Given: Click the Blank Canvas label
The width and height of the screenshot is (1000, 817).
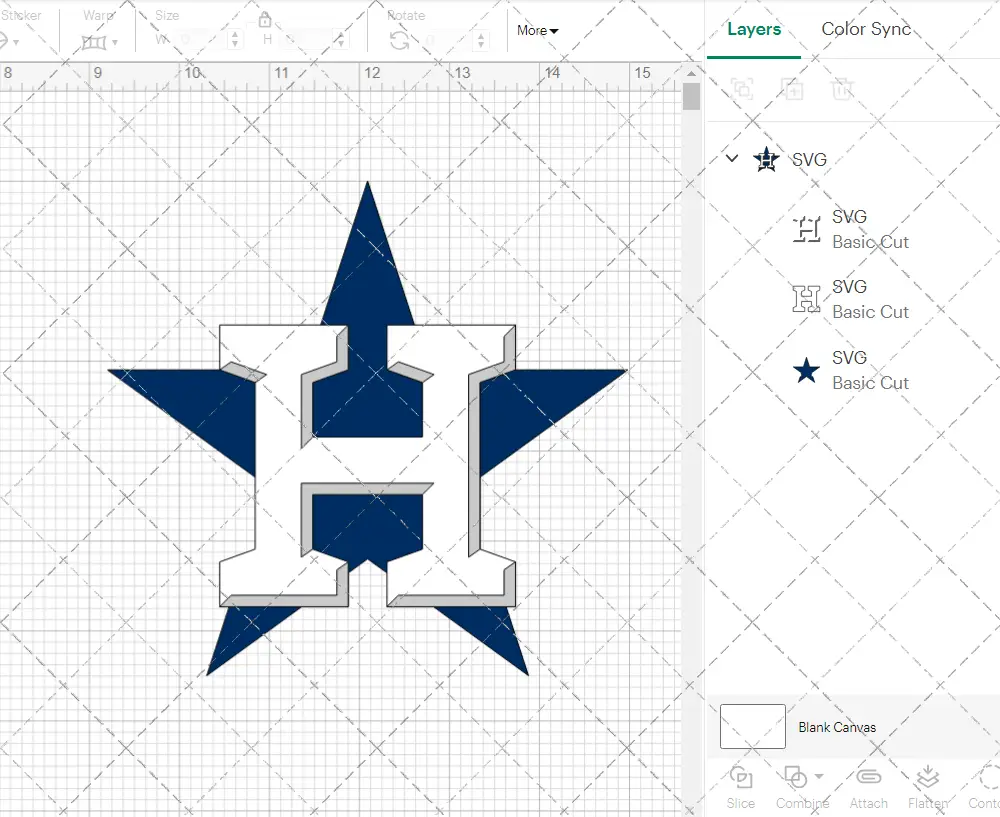Looking at the screenshot, I should click(x=837, y=727).
